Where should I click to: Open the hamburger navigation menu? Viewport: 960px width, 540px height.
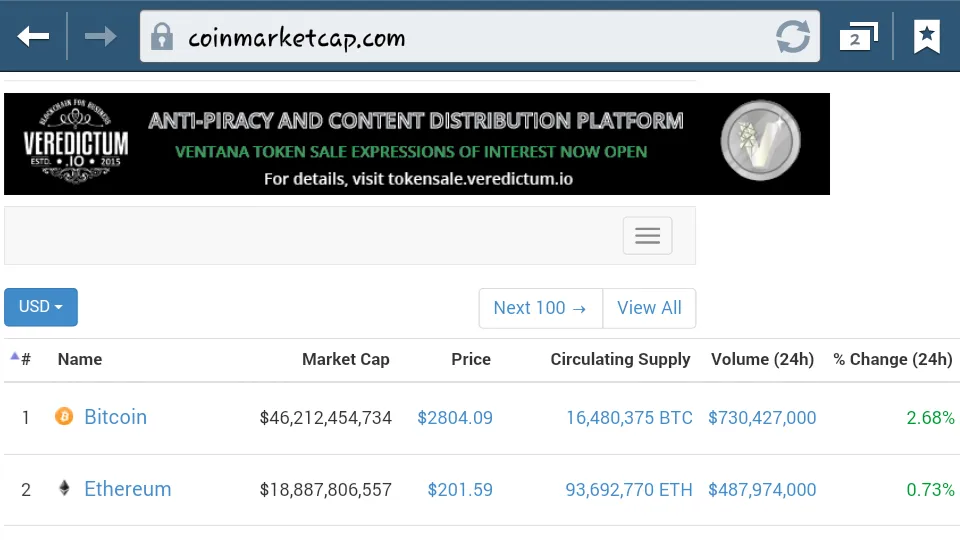(x=647, y=236)
